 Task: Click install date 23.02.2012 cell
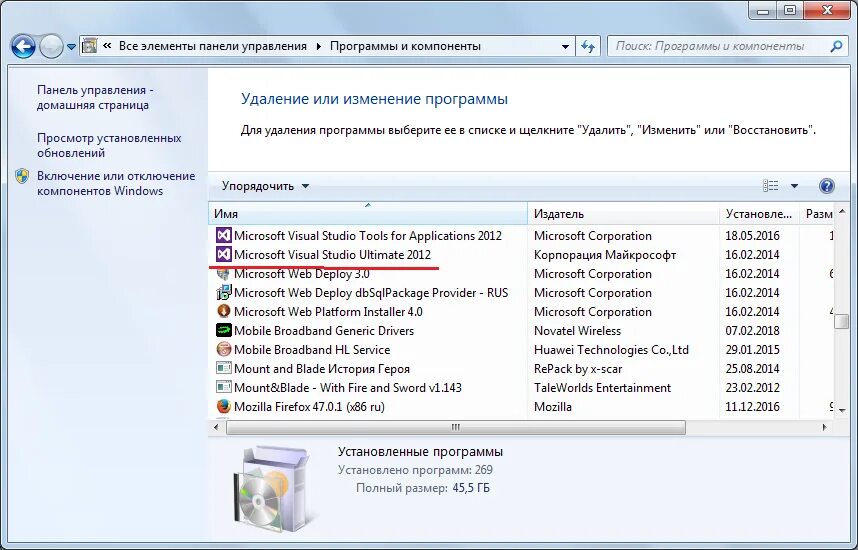pyautogui.click(x=752, y=387)
